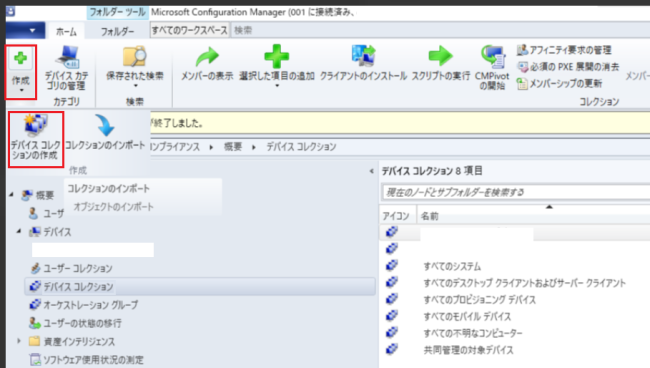Click メンバーシップの更新 in ribbon
The image size is (650, 368).
(559, 84)
